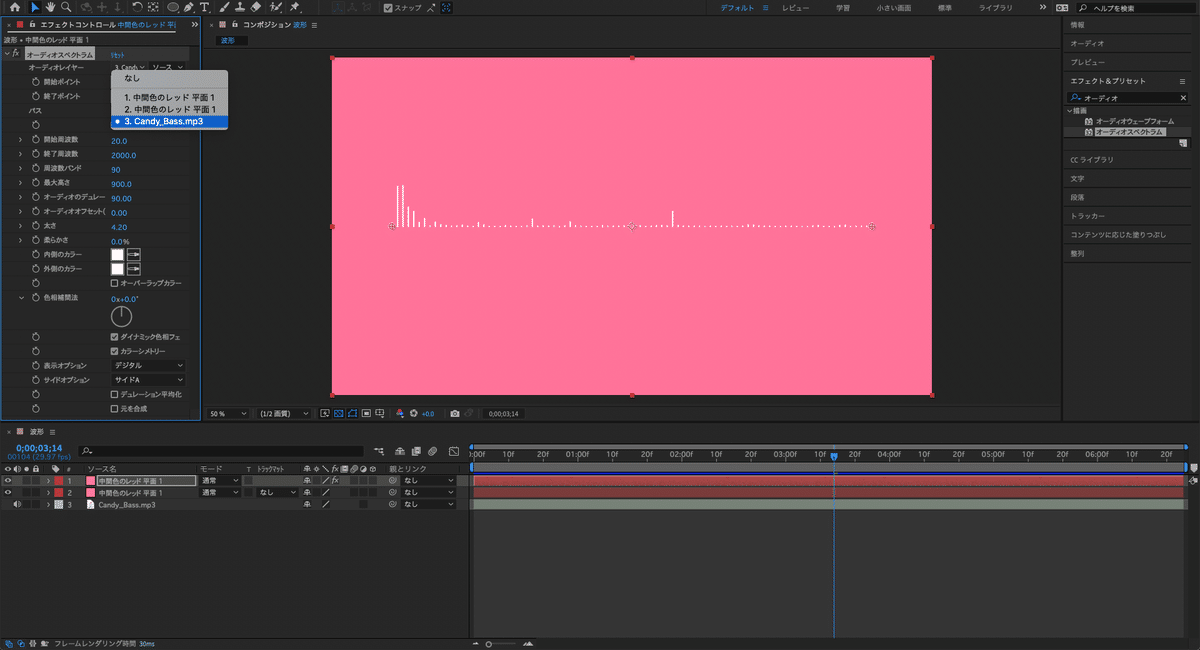1200x650 pixels.
Task: Click the ヘルプを検索 search field
Action: tap(1130, 6)
